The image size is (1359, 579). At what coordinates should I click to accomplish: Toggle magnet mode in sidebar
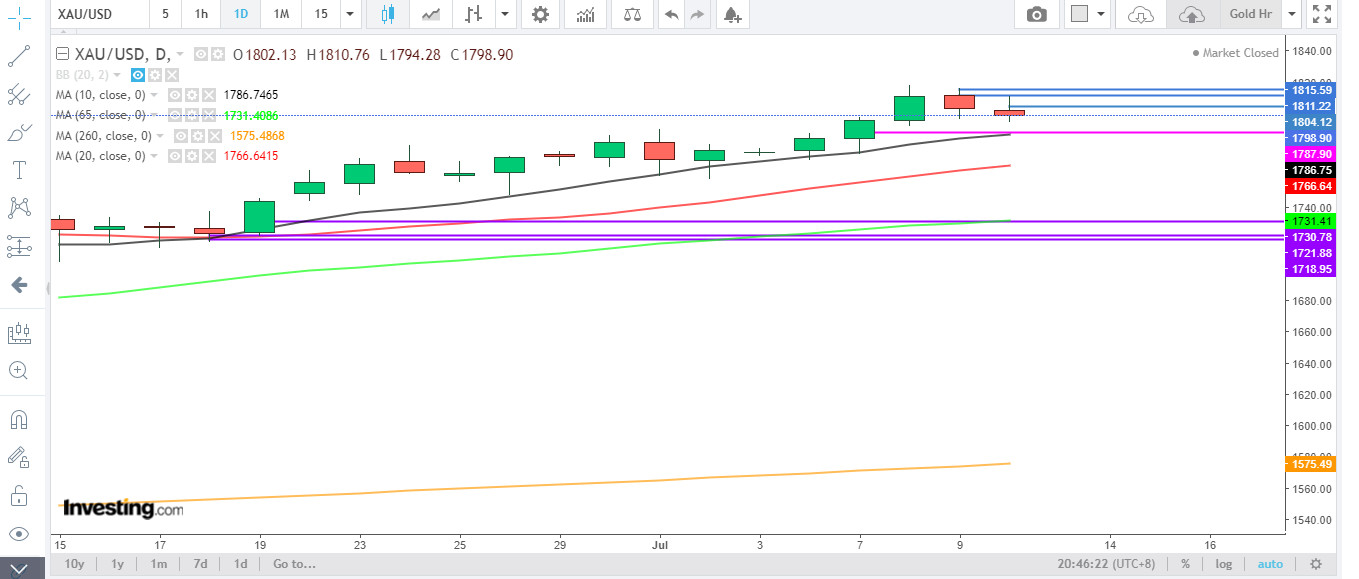tap(18, 419)
